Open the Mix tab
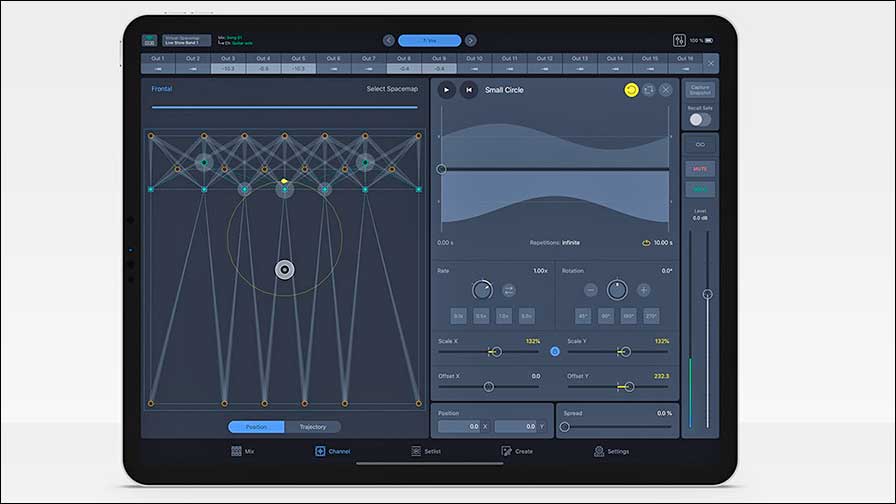 (243, 451)
